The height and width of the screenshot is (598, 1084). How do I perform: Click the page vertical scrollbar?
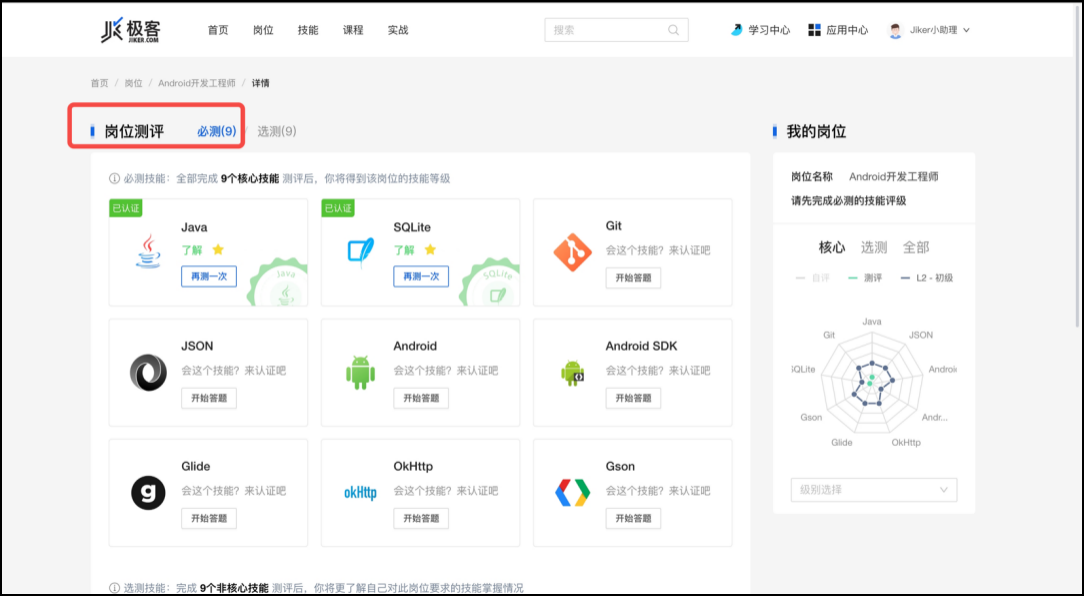pyautogui.click(x=1078, y=166)
